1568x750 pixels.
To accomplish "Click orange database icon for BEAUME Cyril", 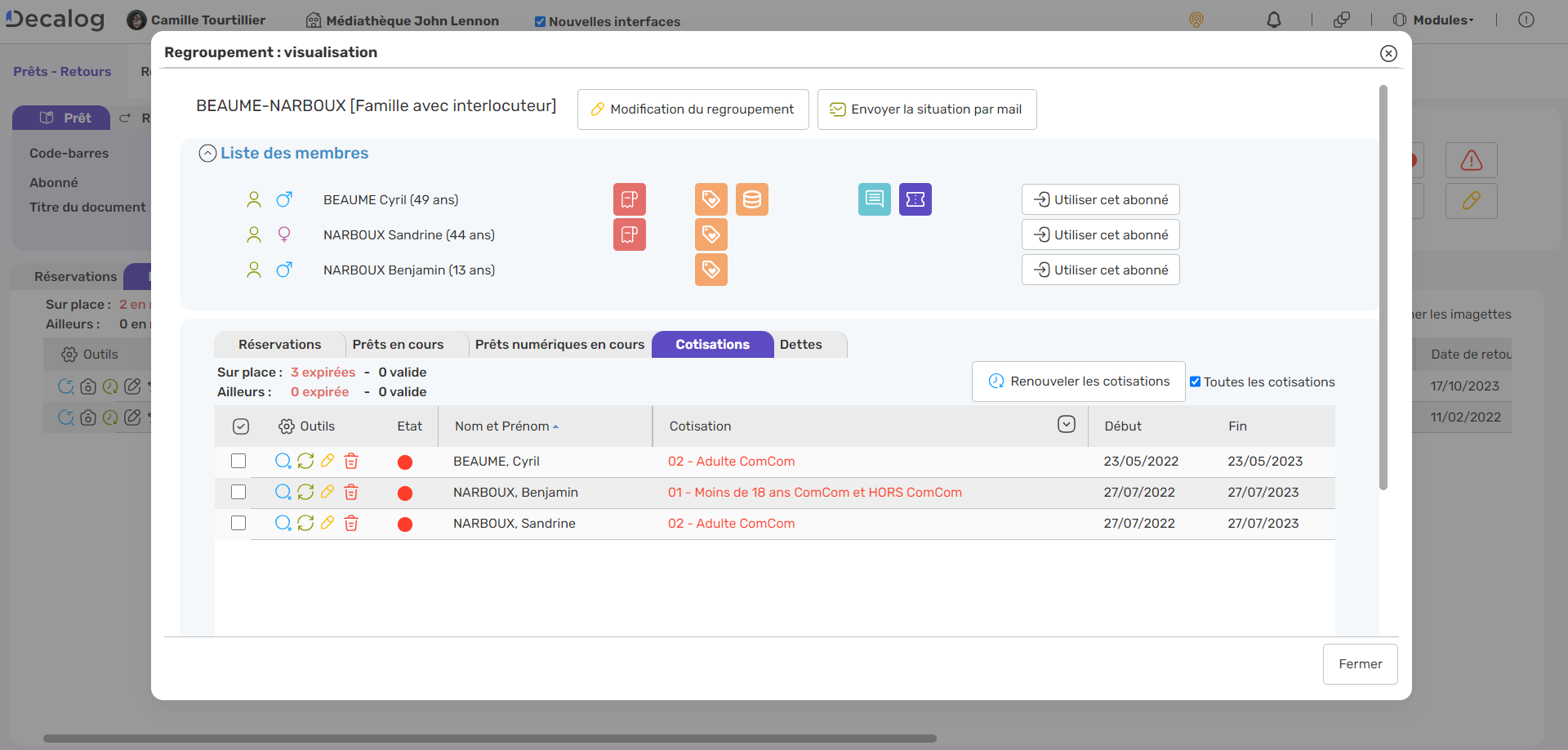I will [x=751, y=199].
